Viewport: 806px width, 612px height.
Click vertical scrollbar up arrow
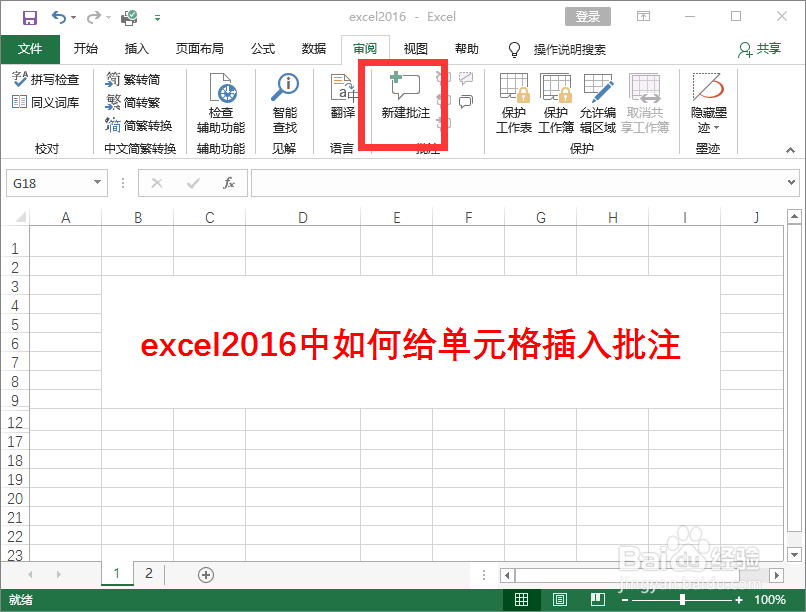pos(794,216)
